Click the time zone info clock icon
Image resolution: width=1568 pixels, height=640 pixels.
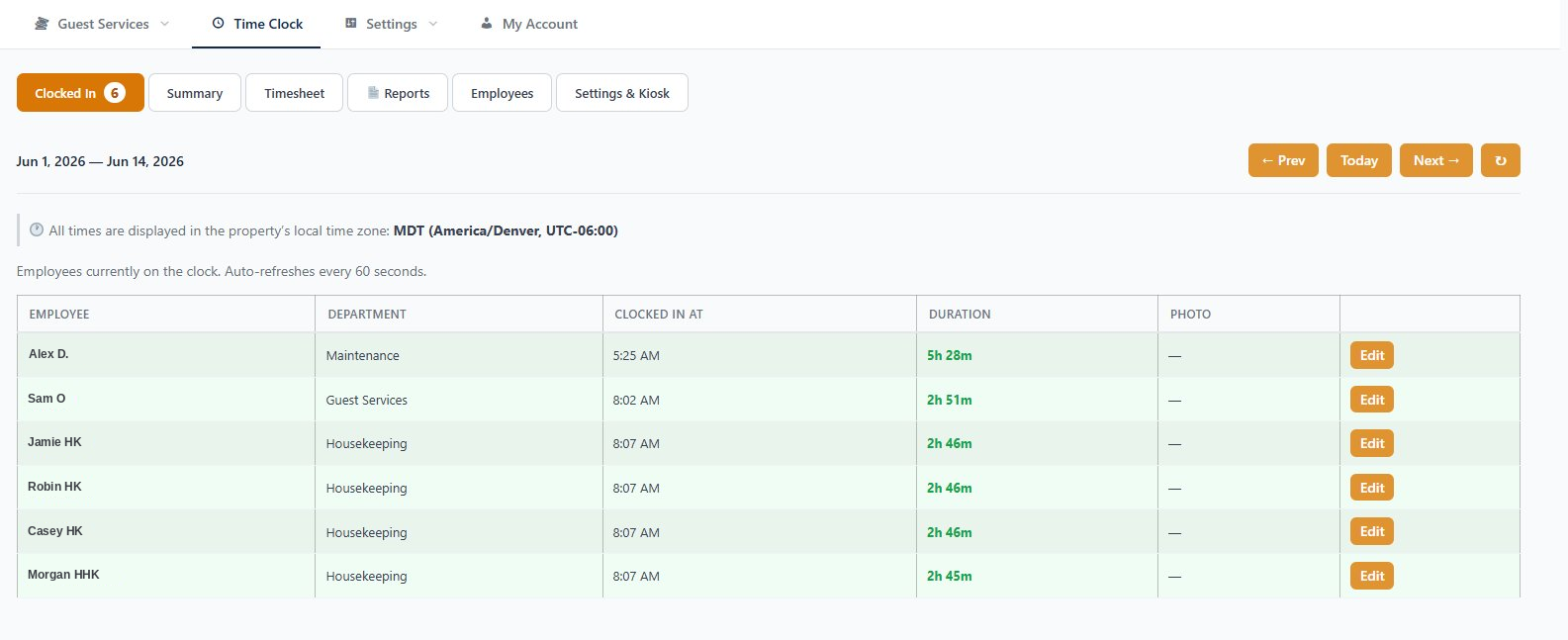coord(37,230)
